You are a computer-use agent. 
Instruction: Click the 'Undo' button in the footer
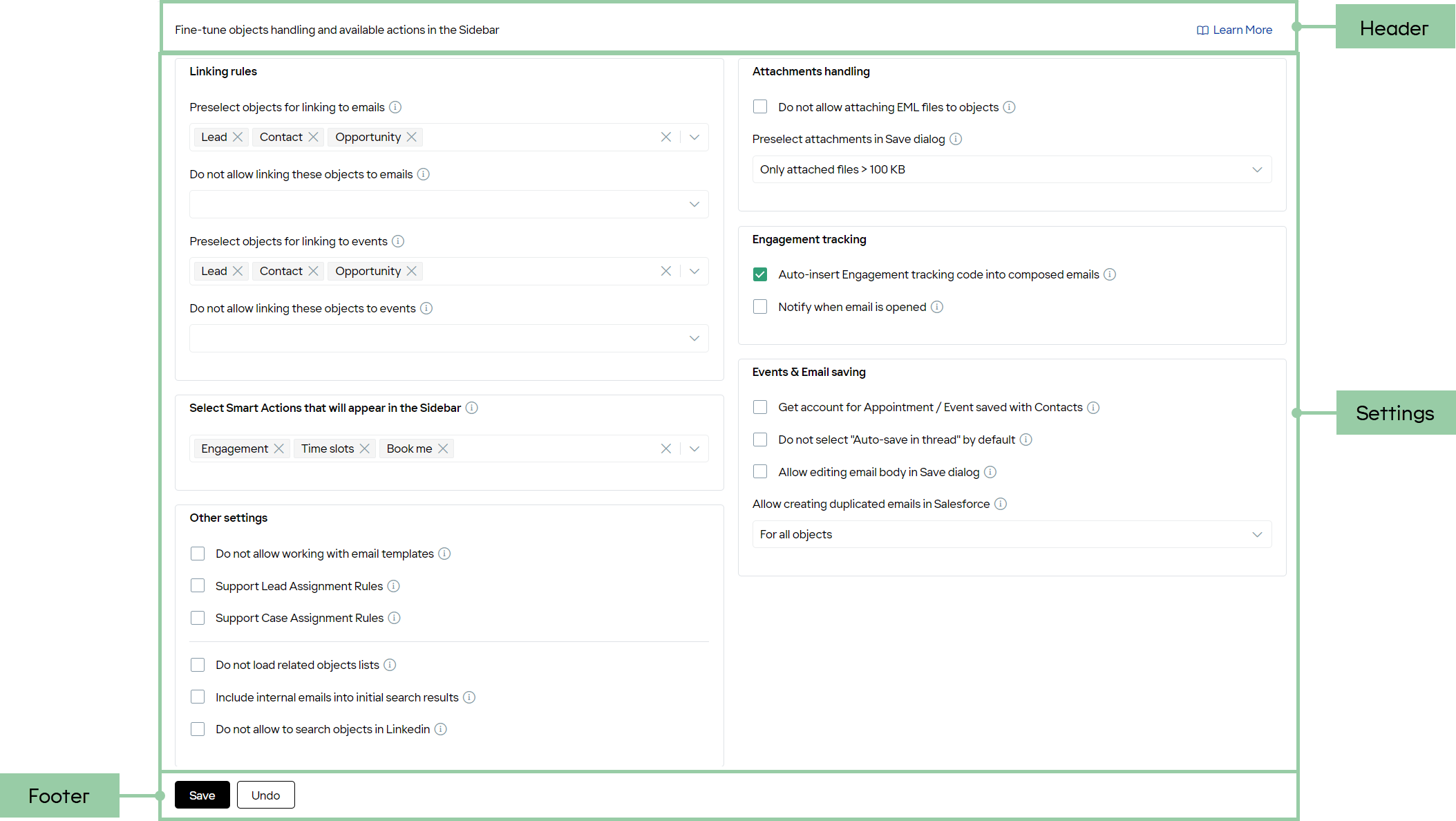(265, 795)
